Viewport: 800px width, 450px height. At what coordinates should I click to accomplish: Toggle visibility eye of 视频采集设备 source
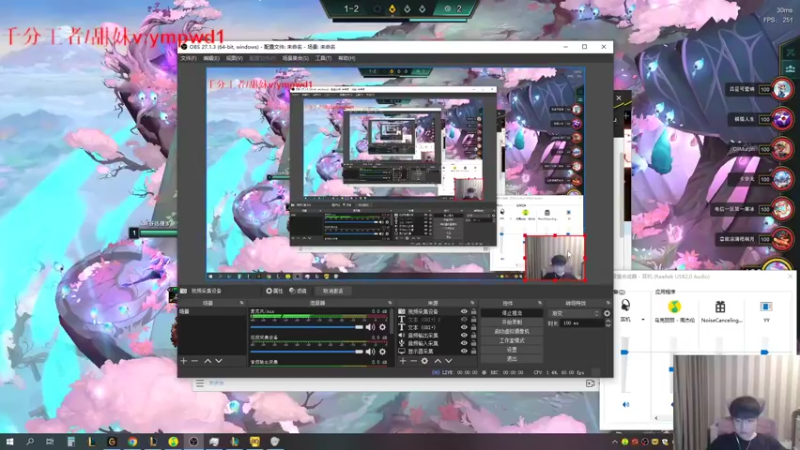click(464, 311)
